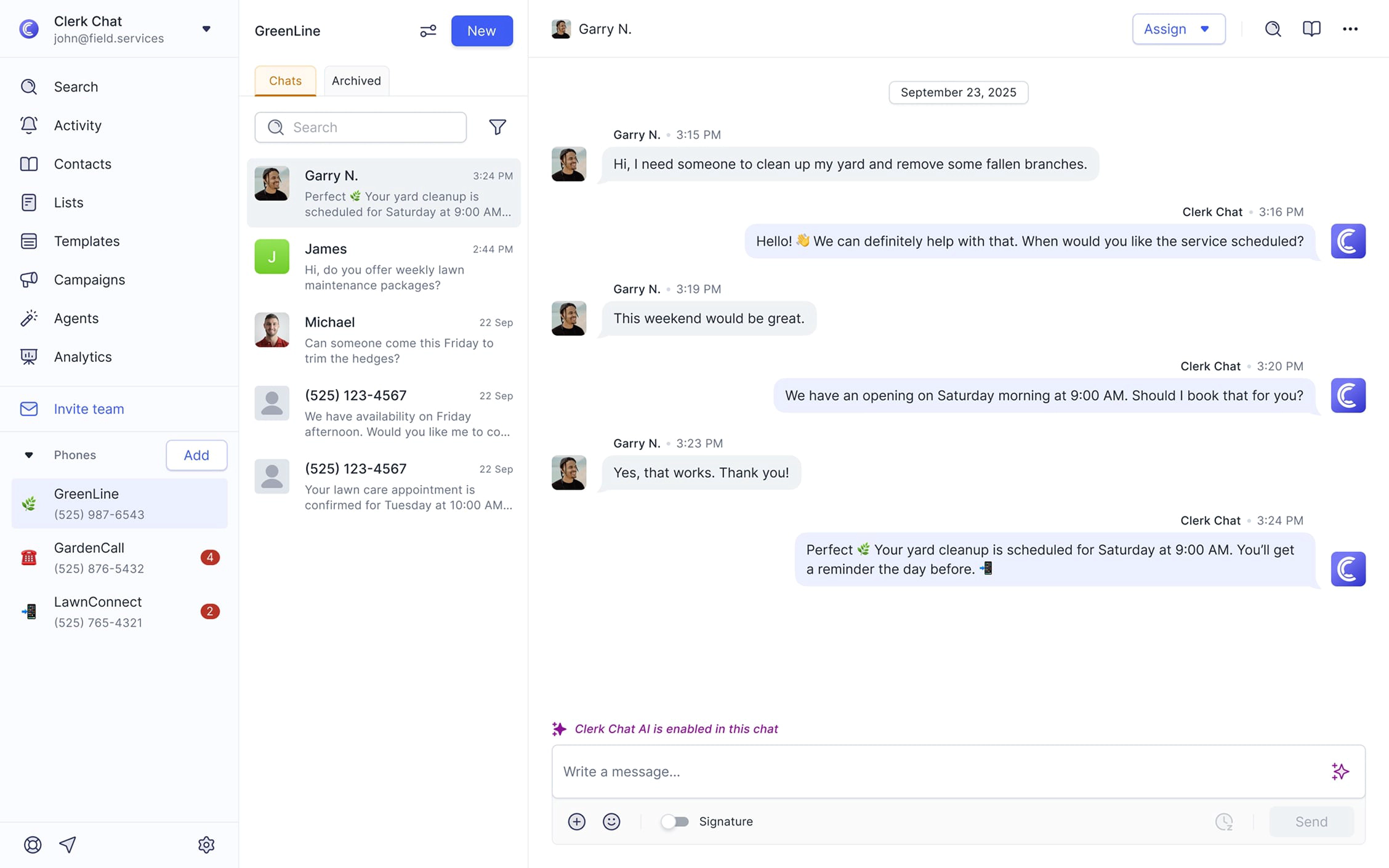
Task: Click the add attachment plus icon
Action: click(576, 821)
